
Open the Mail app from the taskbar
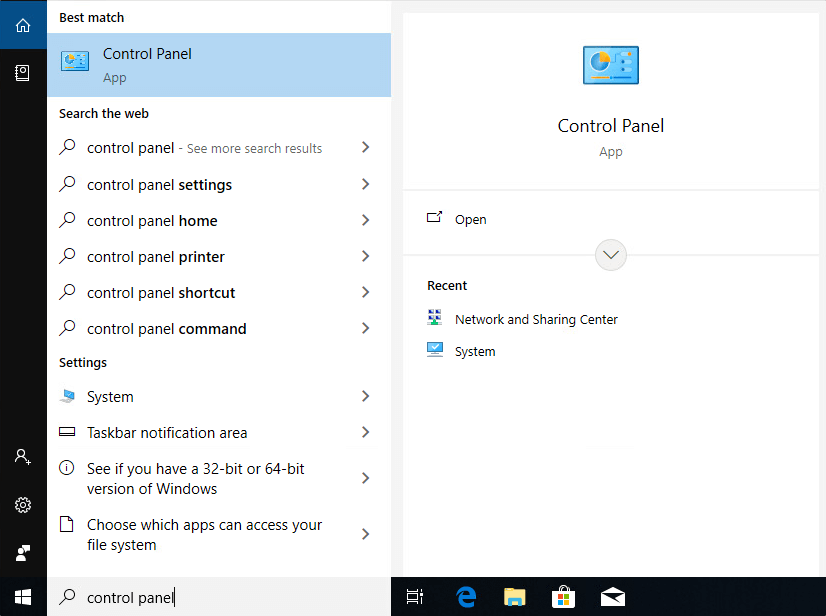coord(612,597)
